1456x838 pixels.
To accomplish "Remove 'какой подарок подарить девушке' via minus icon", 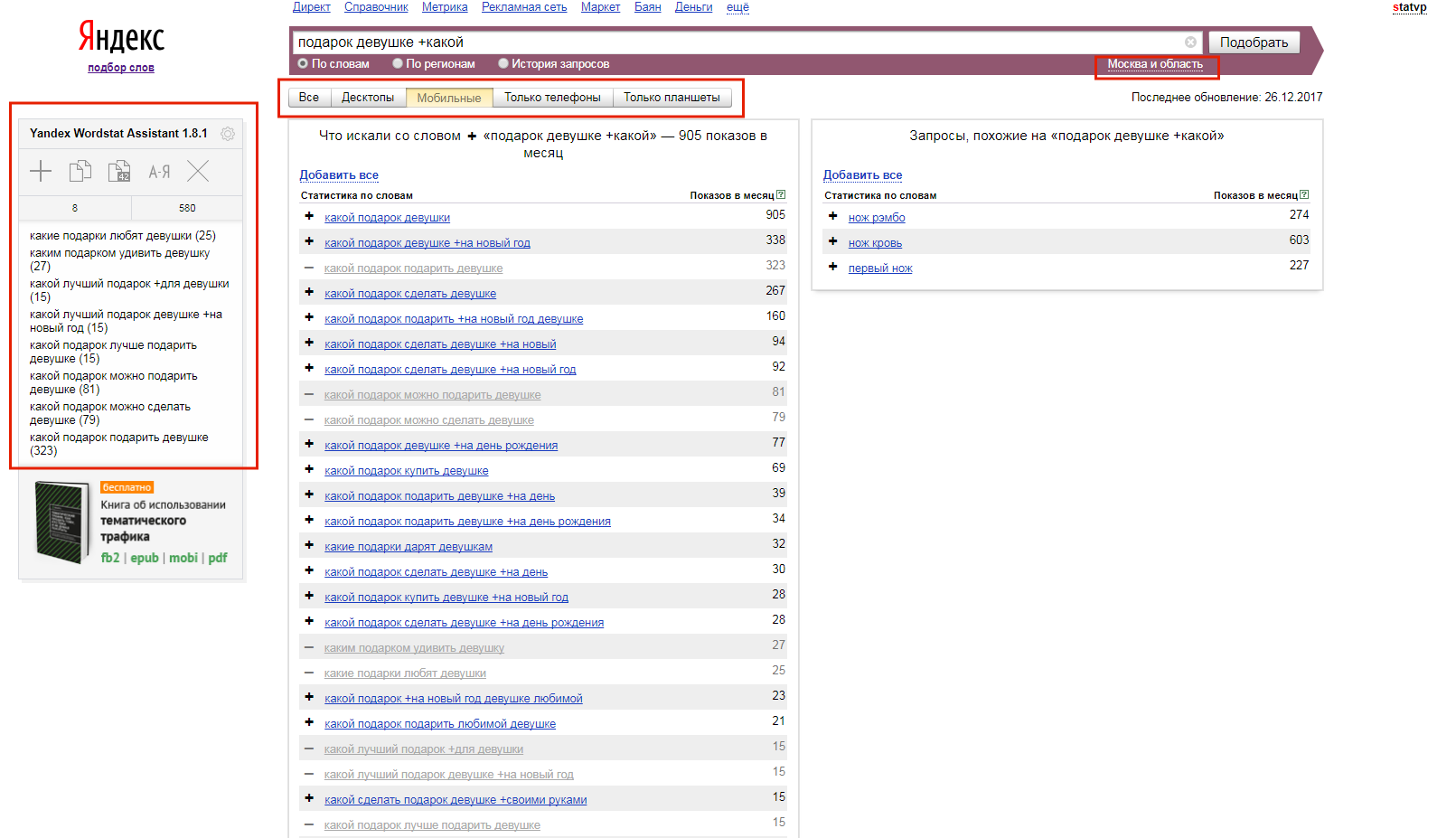I will pyautogui.click(x=309, y=268).
